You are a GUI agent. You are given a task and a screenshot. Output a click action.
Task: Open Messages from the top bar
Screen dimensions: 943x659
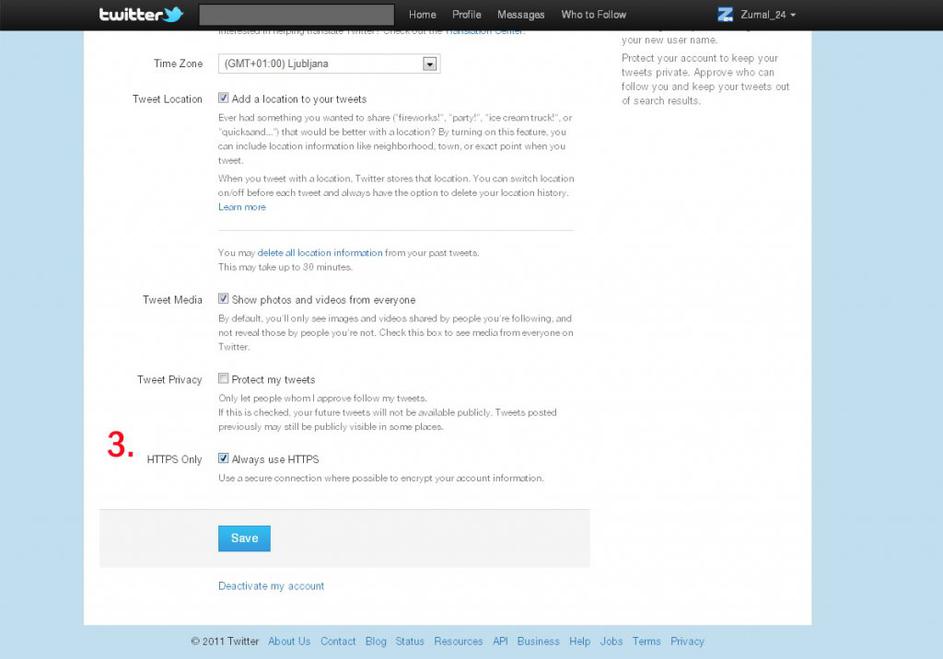click(x=521, y=15)
